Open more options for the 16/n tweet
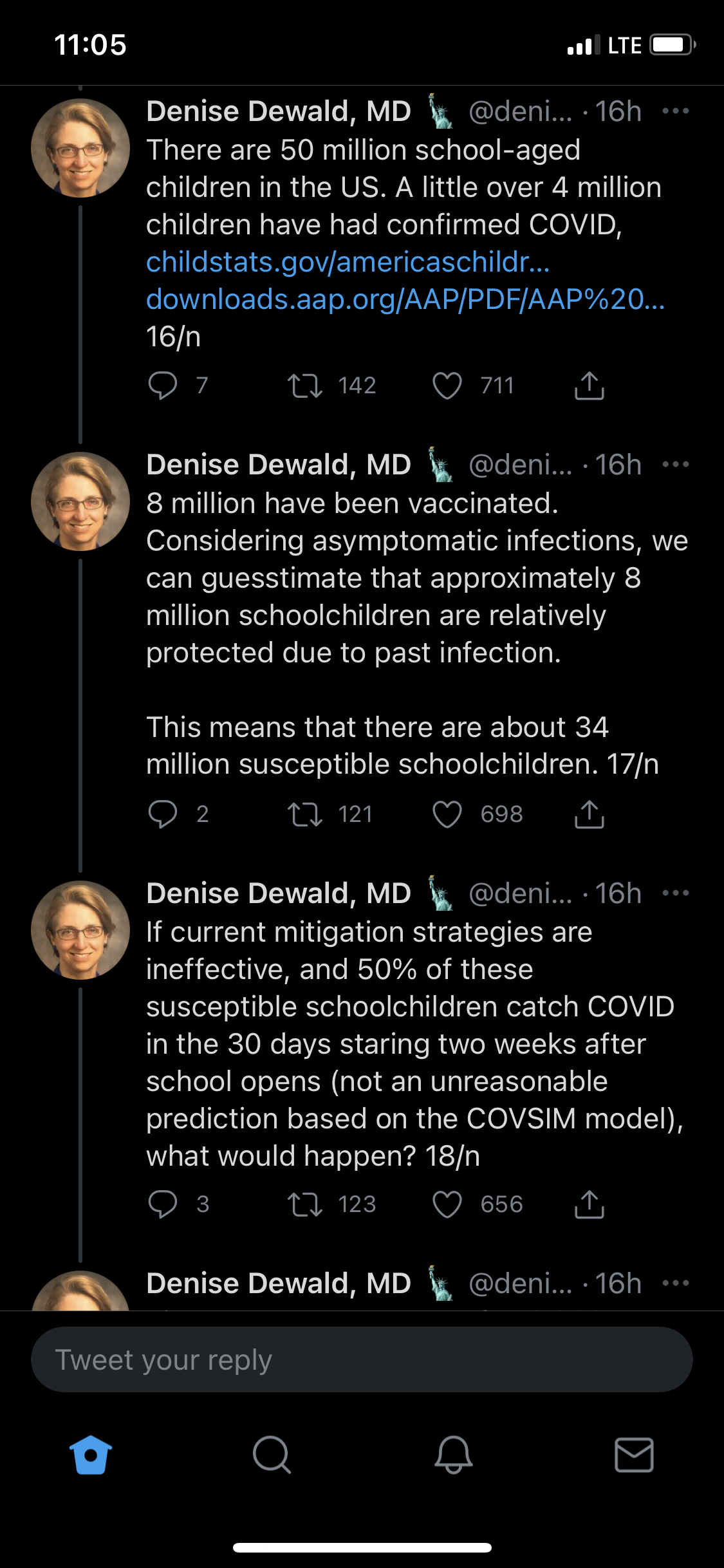Screen dimensions: 724x1568 [675, 111]
